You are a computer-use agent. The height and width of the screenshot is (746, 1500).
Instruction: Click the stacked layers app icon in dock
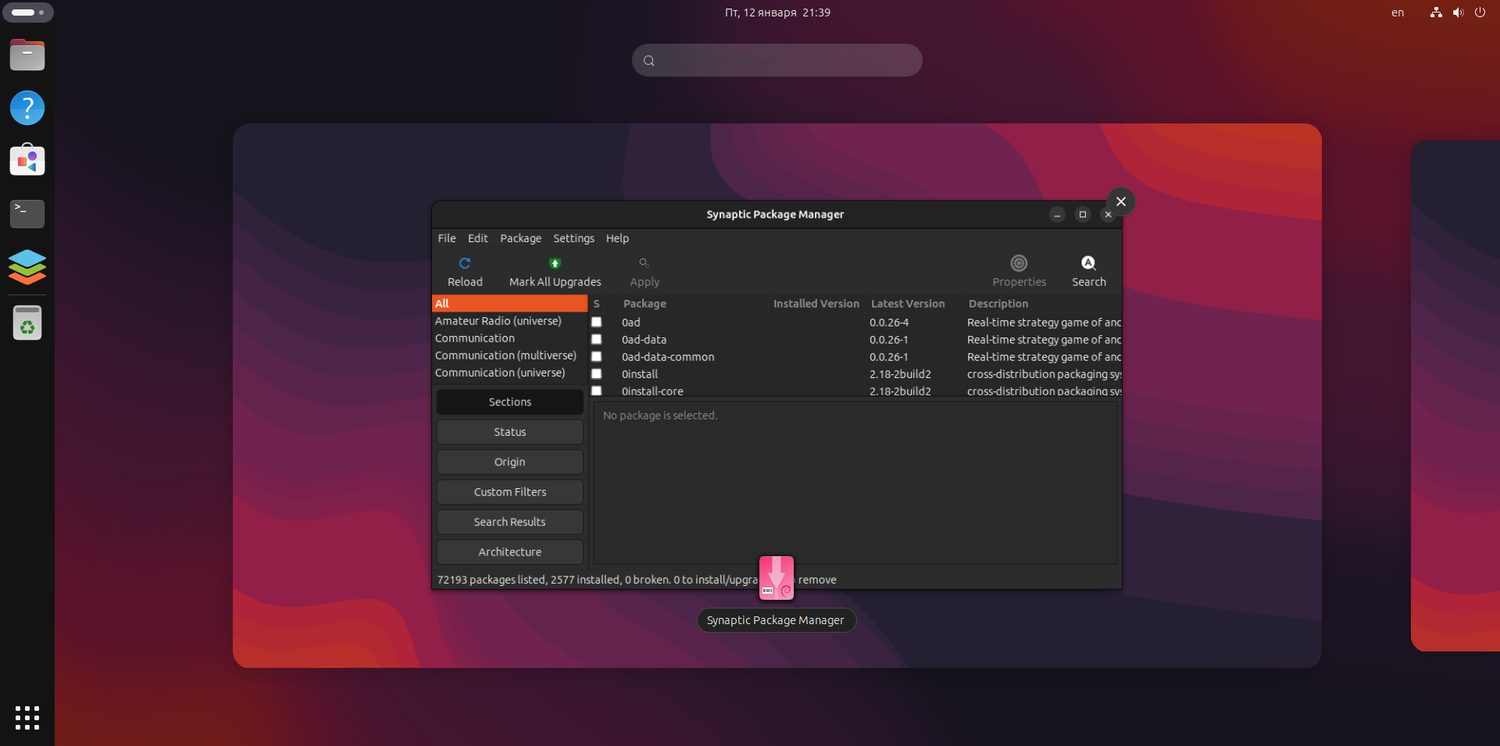click(x=27, y=267)
